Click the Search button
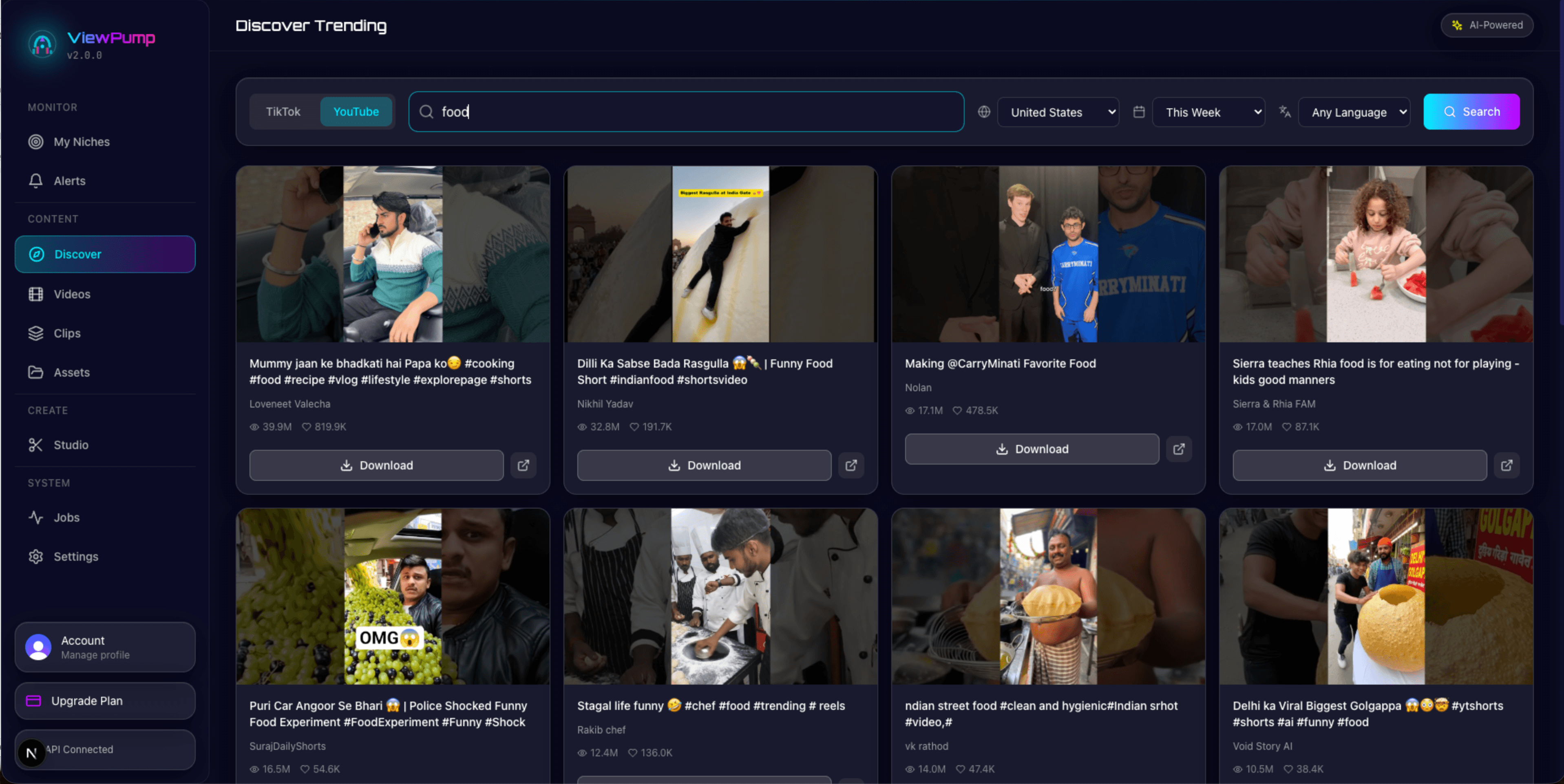The width and height of the screenshot is (1564, 784). click(1471, 112)
